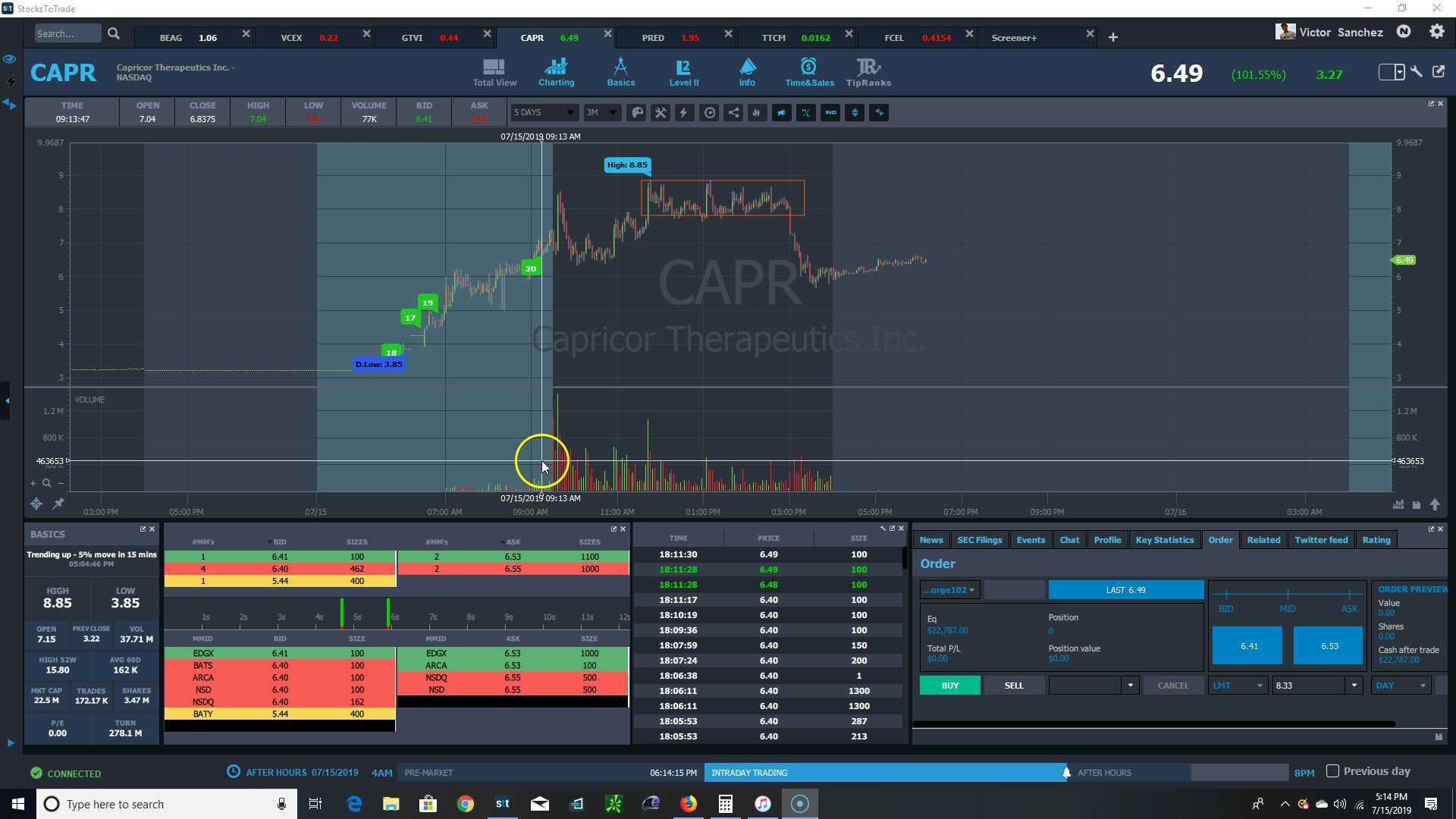Toggle the eye icon in left sidebar
1456x819 pixels.
click(10, 58)
